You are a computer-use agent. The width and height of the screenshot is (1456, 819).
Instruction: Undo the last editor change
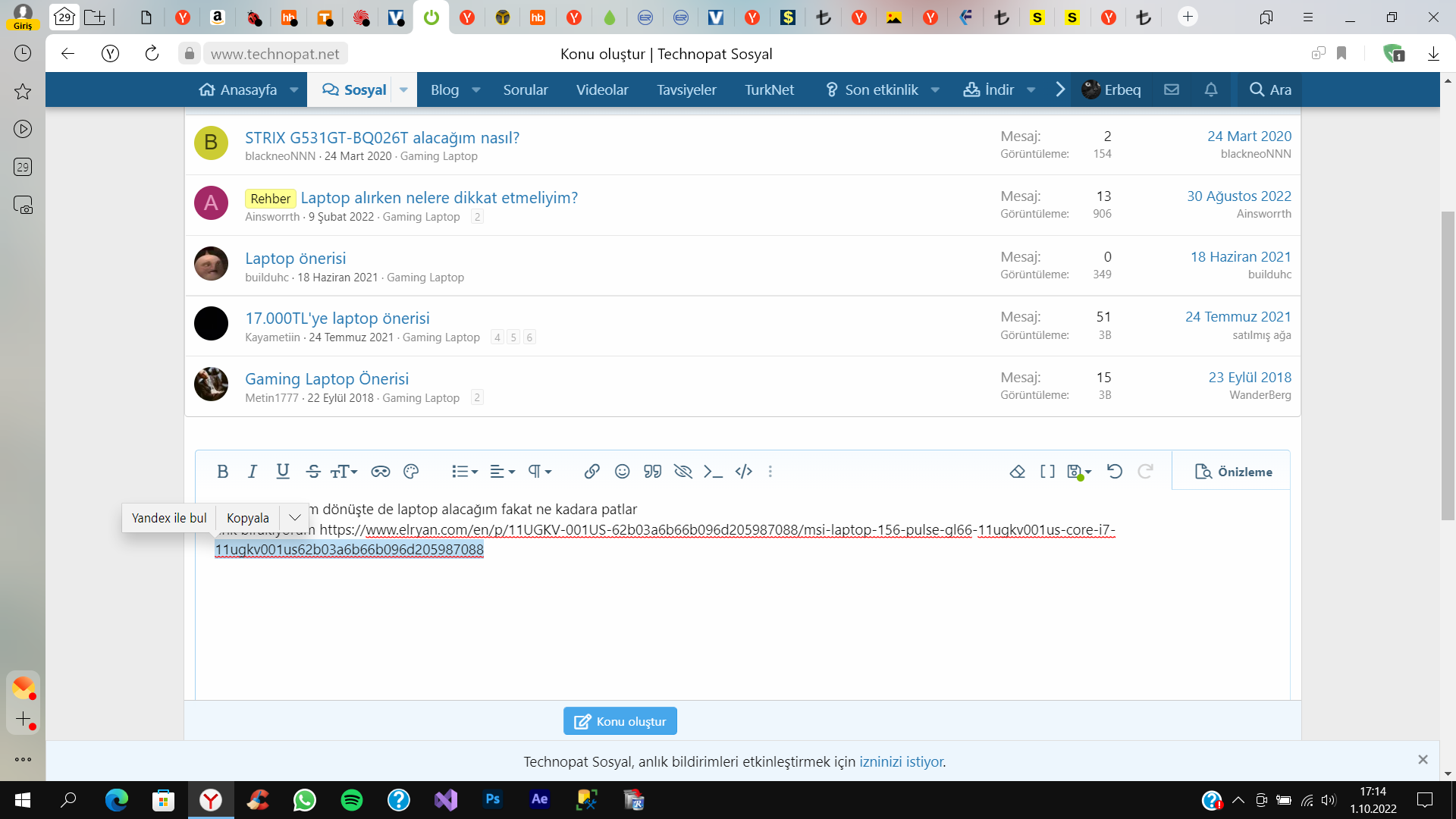(1114, 472)
